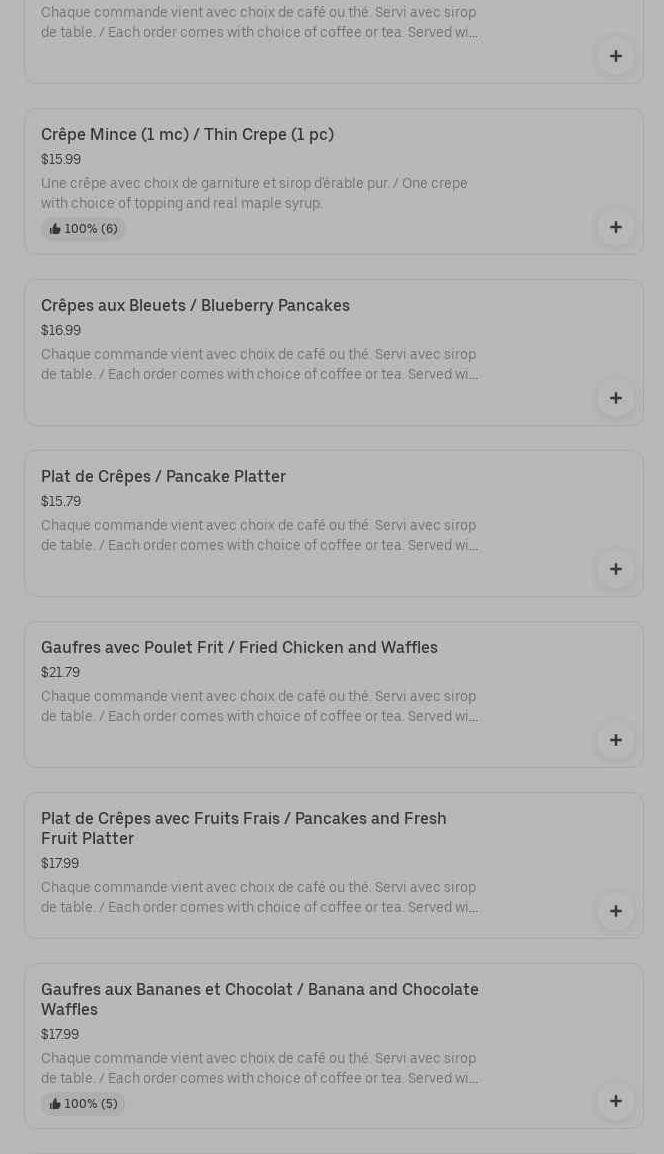
Task: Open Gaufres avec Poulet Frit item title
Action: (239, 648)
